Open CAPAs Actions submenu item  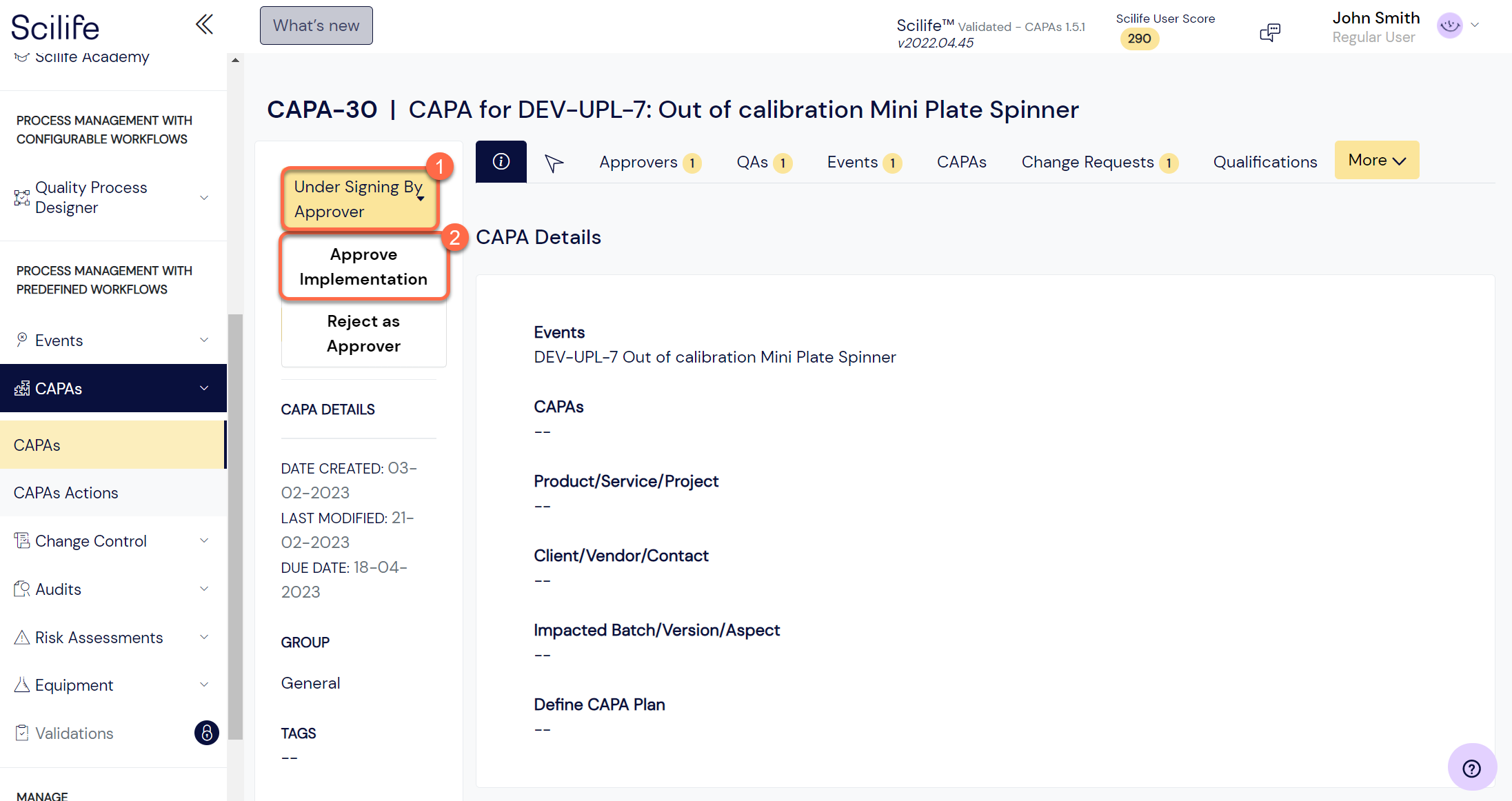[x=113, y=492]
